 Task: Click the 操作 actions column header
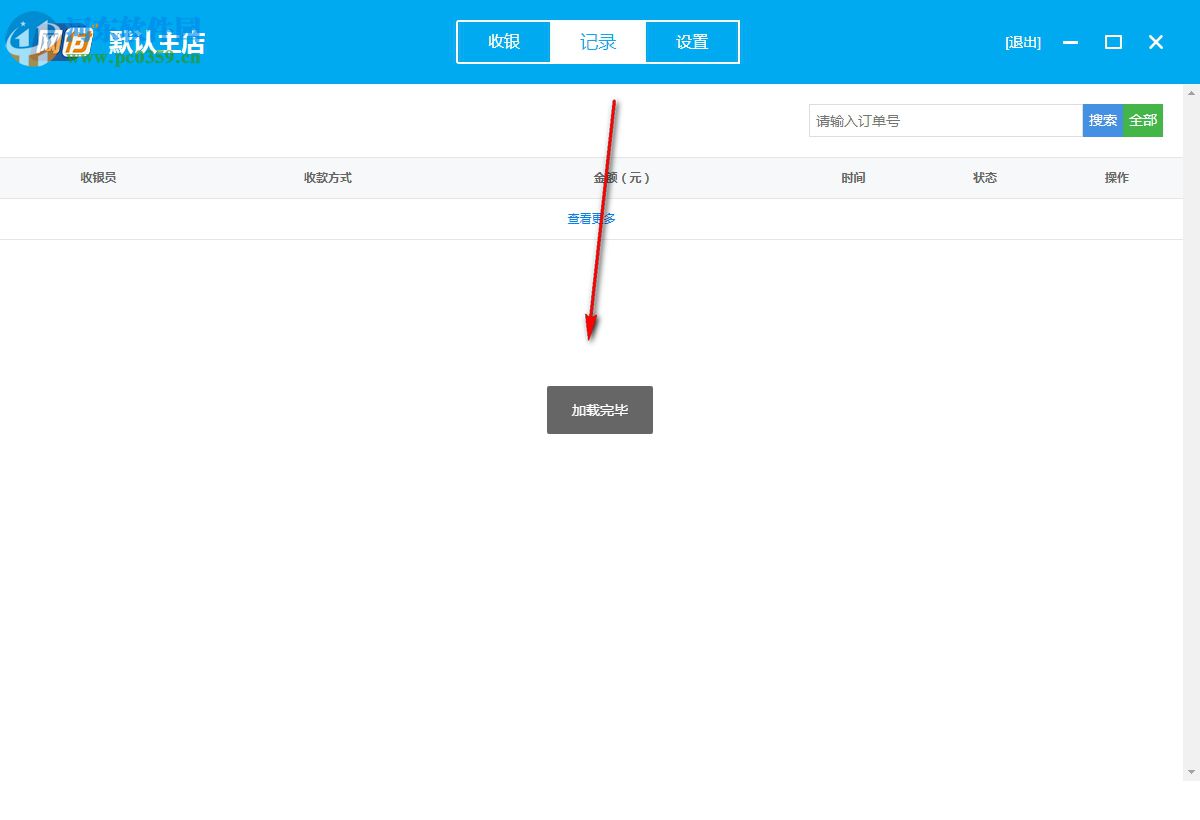coord(1117,177)
